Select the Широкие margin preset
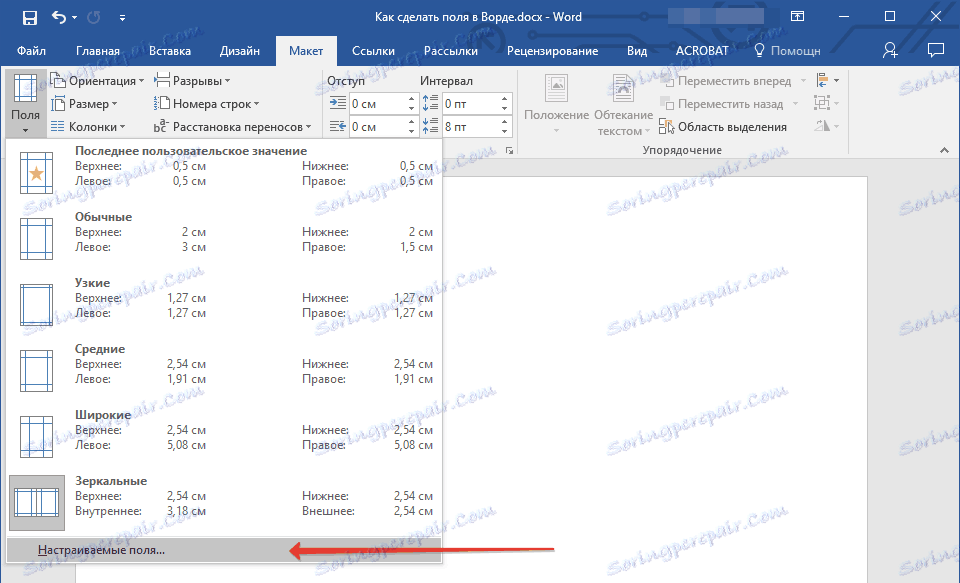The width and height of the screenshot is (960, 583). point(224,437)
